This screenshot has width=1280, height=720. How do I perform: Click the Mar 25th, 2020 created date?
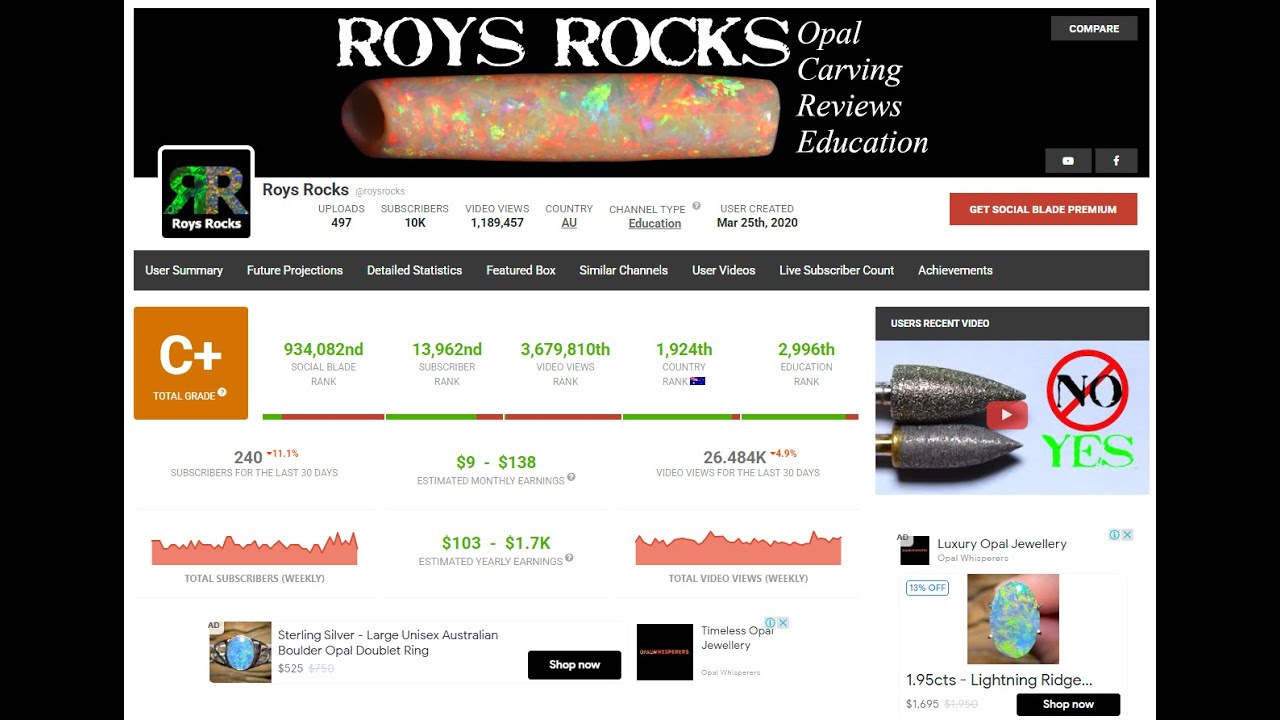757,223
